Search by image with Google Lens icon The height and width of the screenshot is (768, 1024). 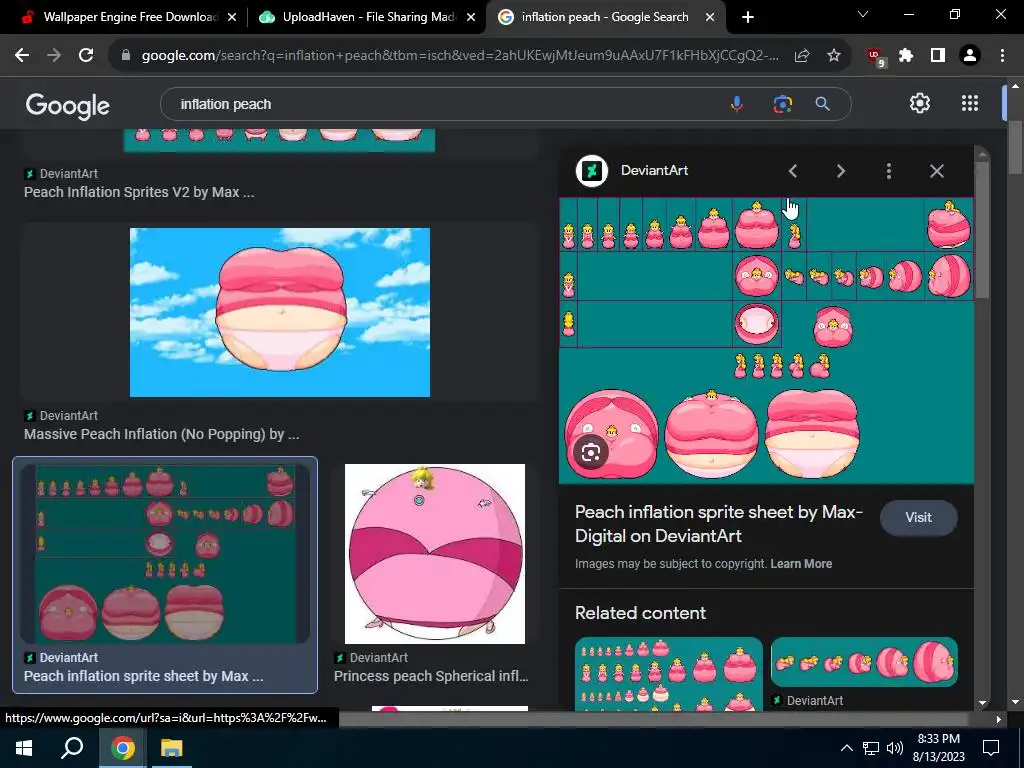(782, 104)
